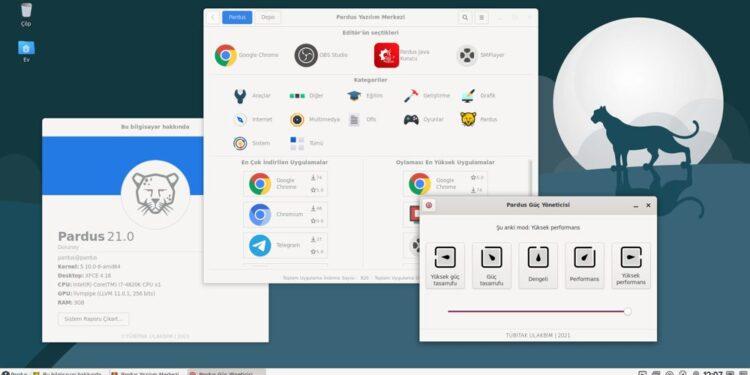Click the Pardus Güç Yöneticisi app icon
The image size is (750, 375).
pyautogui.click(x=429, y=205)
